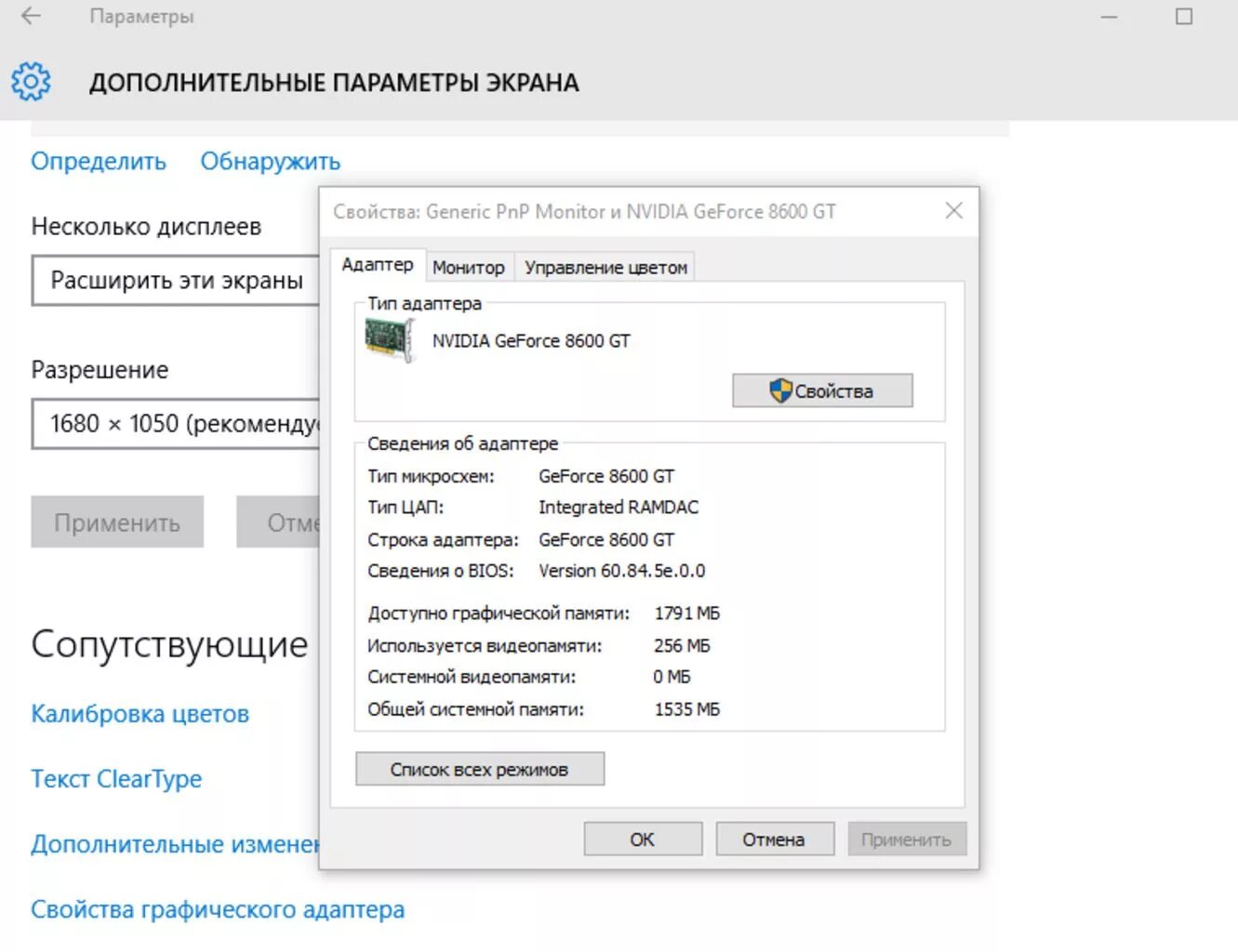Click the Version 60.84.5e.0.0 BIOS value

[x=622, y=571]
